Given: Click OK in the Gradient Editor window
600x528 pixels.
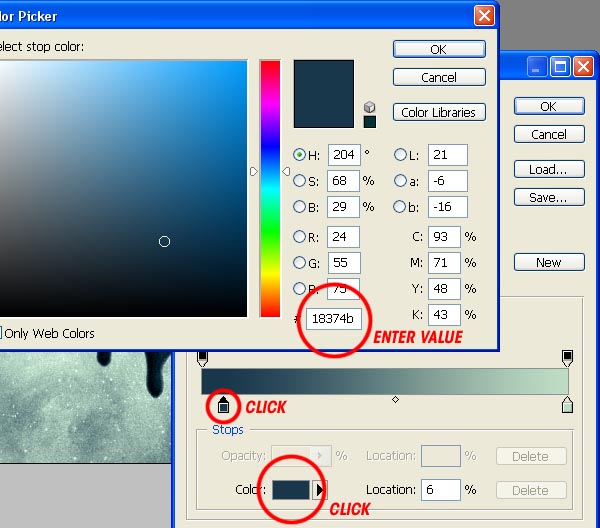Looking at the screenshot, I should 549,106.
